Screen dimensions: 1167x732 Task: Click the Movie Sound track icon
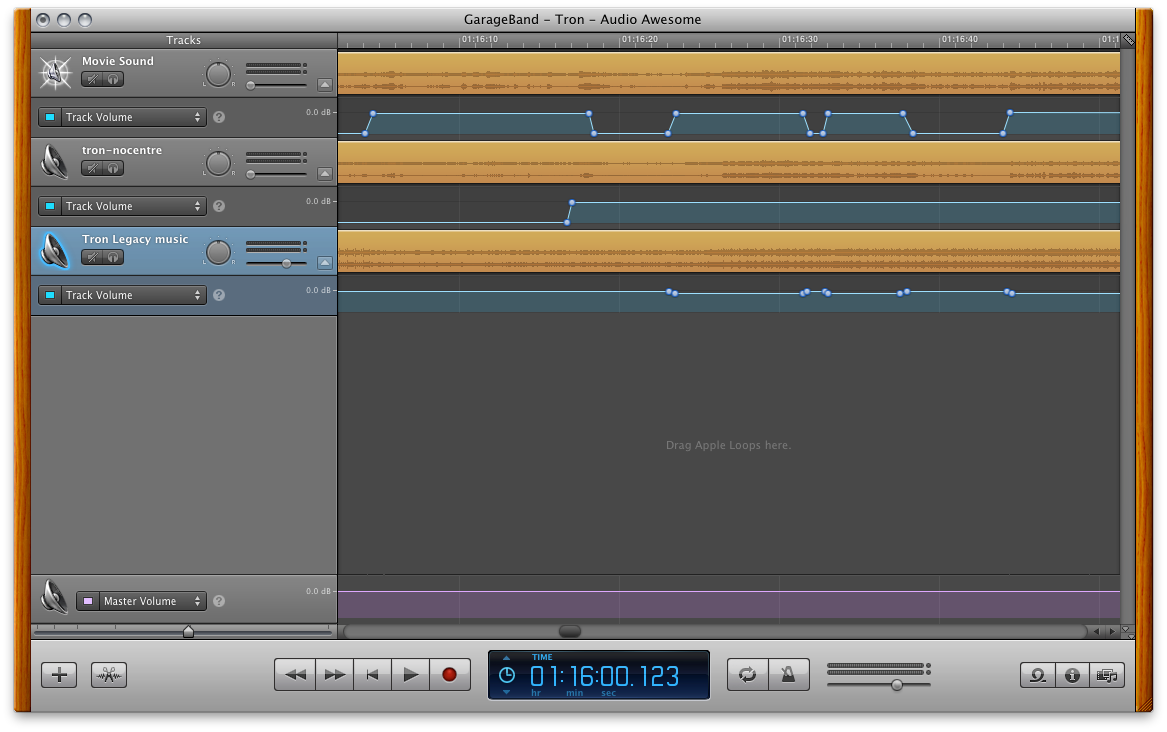(x=55, y=72)
